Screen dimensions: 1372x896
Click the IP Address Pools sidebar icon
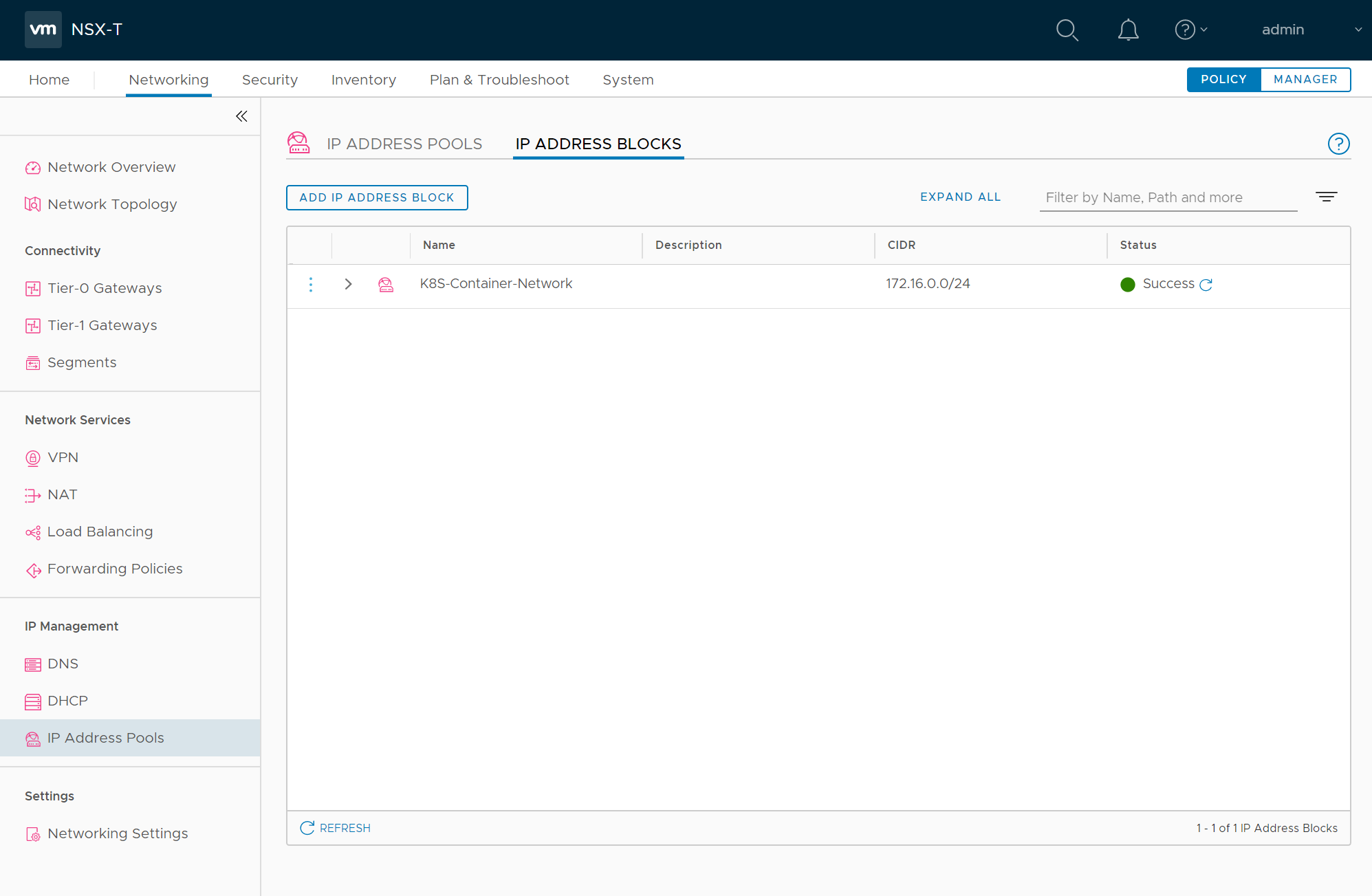click(x=33, y=739)
